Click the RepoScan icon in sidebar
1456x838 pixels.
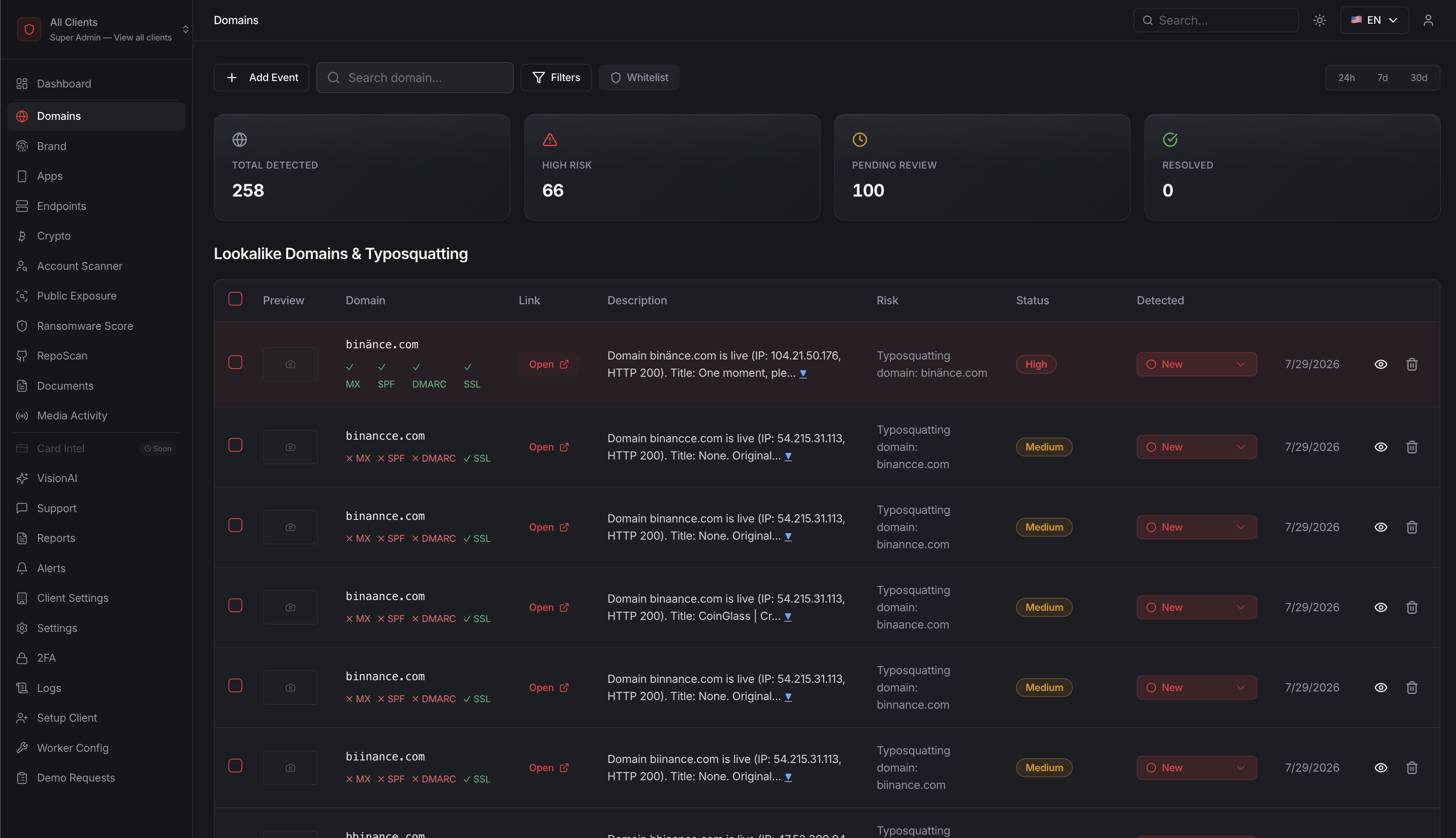[x=22, y=356]
